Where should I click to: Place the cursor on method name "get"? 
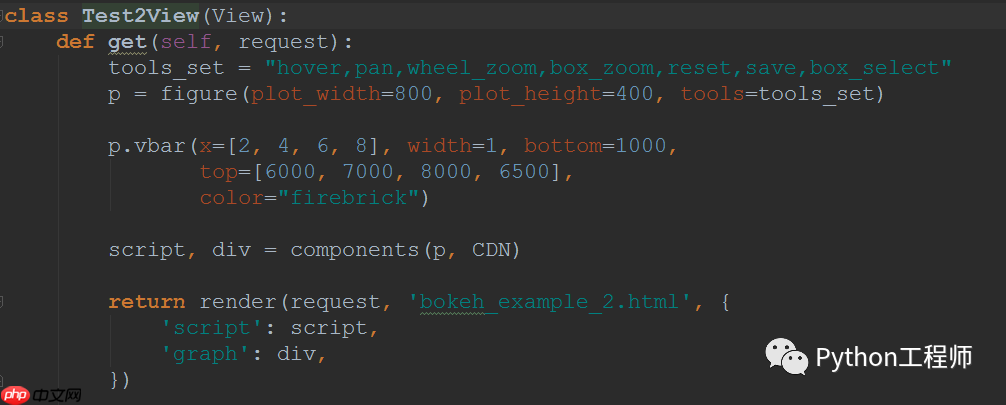tap(128, 43)
